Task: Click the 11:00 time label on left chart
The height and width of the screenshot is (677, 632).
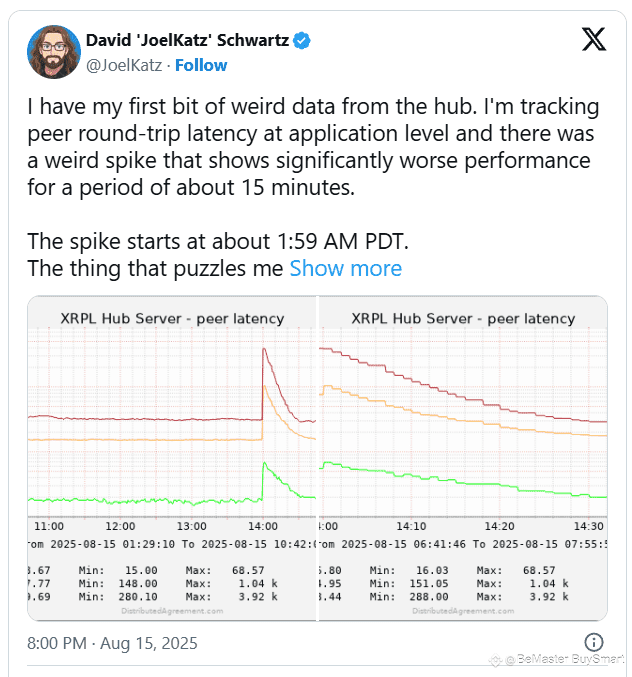Action: pyautogui.click(x=49, y=526)
